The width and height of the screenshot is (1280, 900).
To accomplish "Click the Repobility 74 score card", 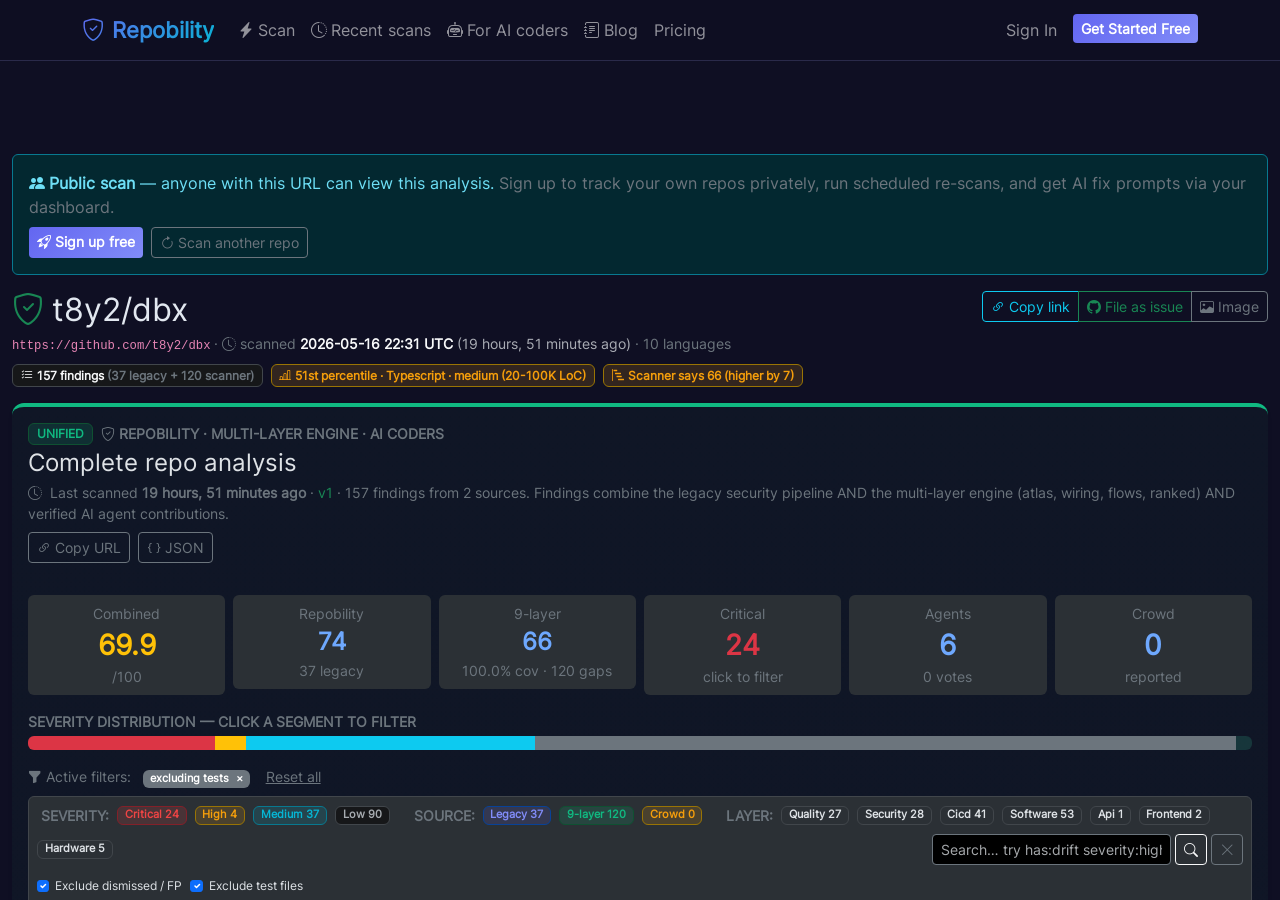I will 332,642.
